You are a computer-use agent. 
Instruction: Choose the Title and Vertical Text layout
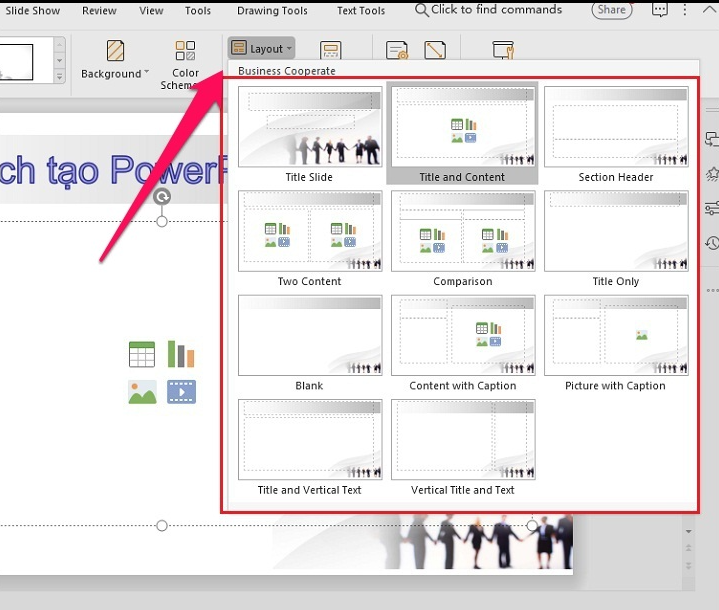[310, 448]
